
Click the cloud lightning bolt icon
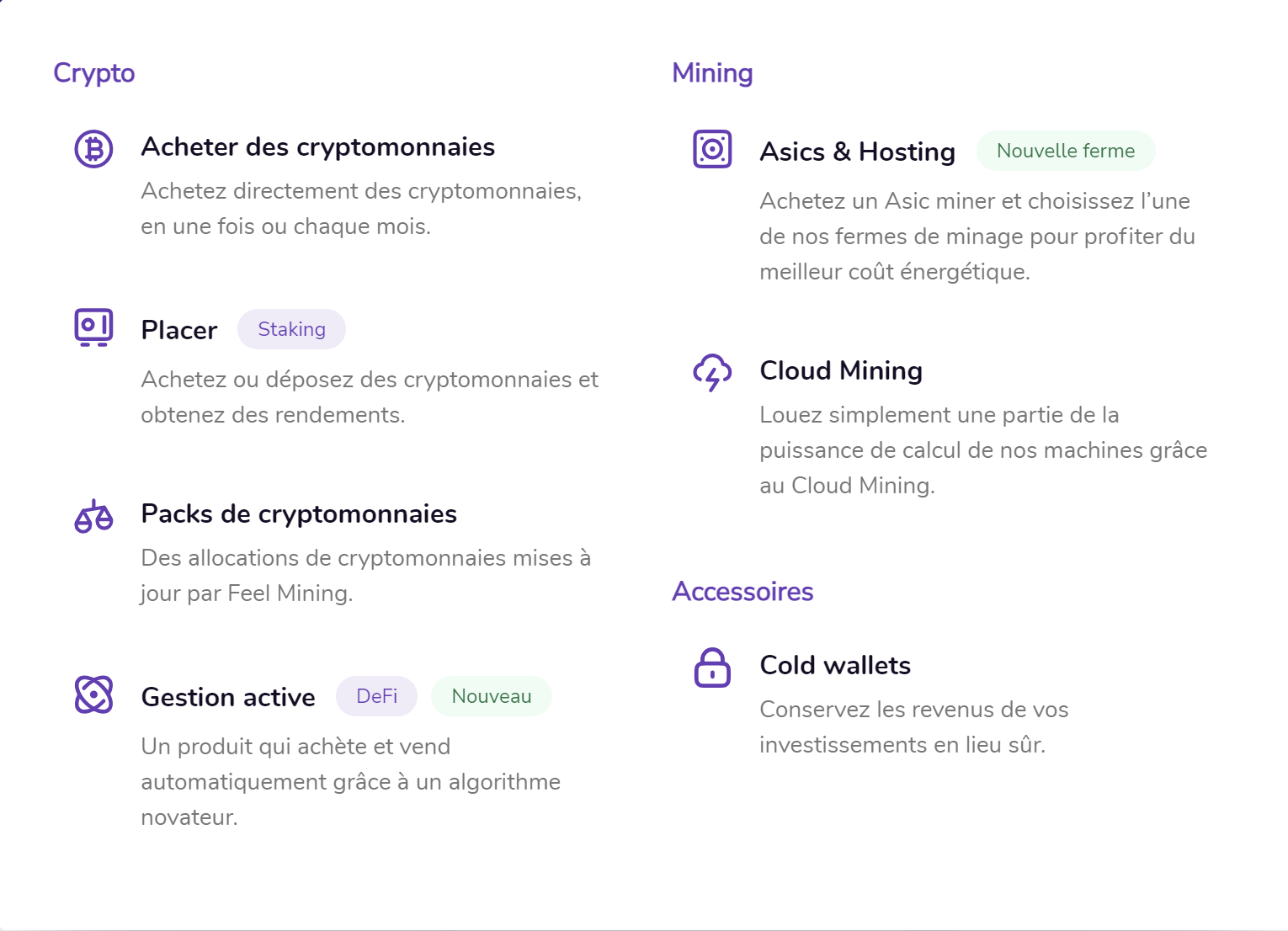click(712, 372)
